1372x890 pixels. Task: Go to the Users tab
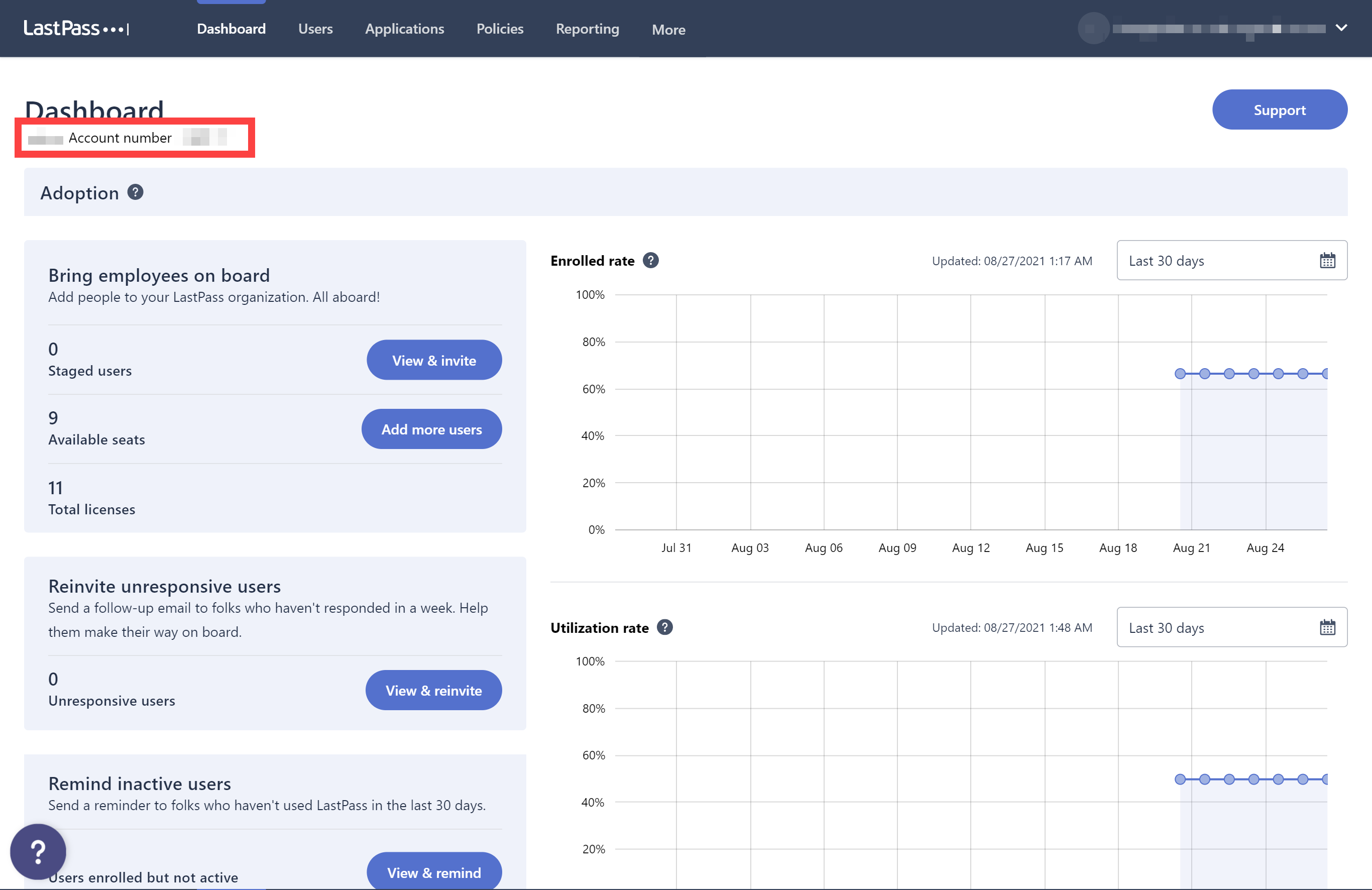coord(315,29)
